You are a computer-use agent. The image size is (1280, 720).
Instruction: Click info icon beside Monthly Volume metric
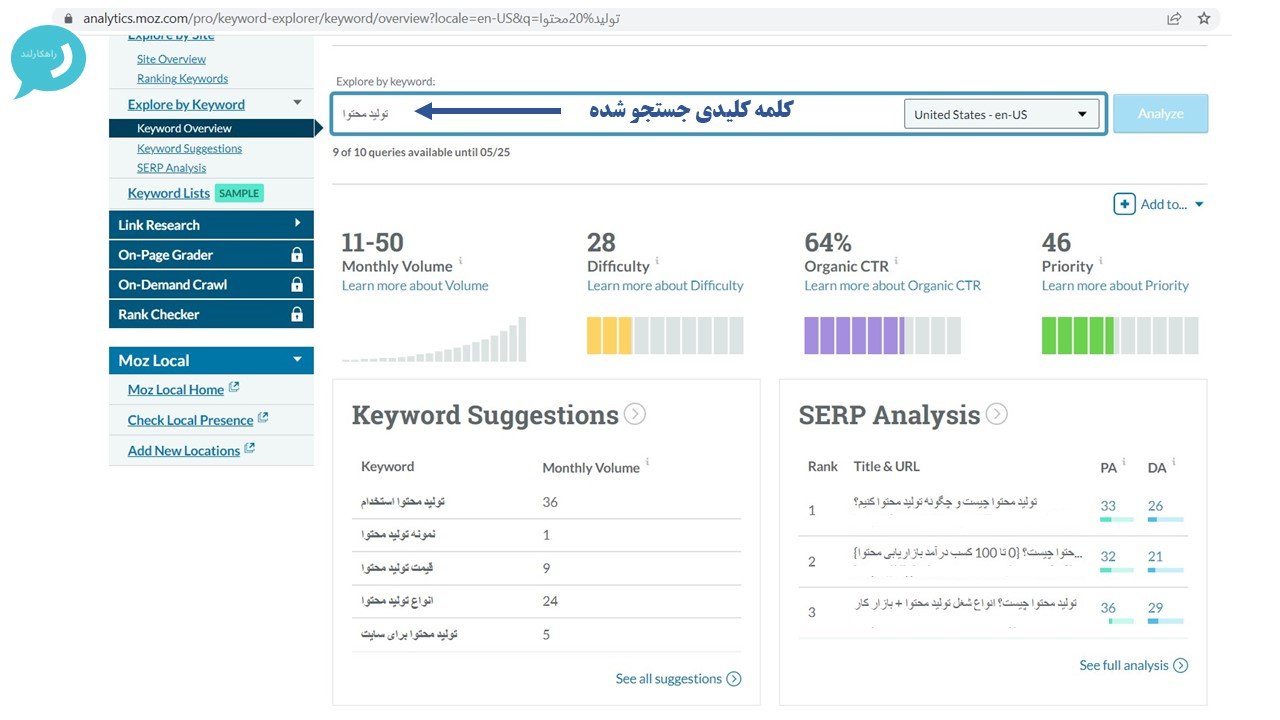tap(461, 262)
